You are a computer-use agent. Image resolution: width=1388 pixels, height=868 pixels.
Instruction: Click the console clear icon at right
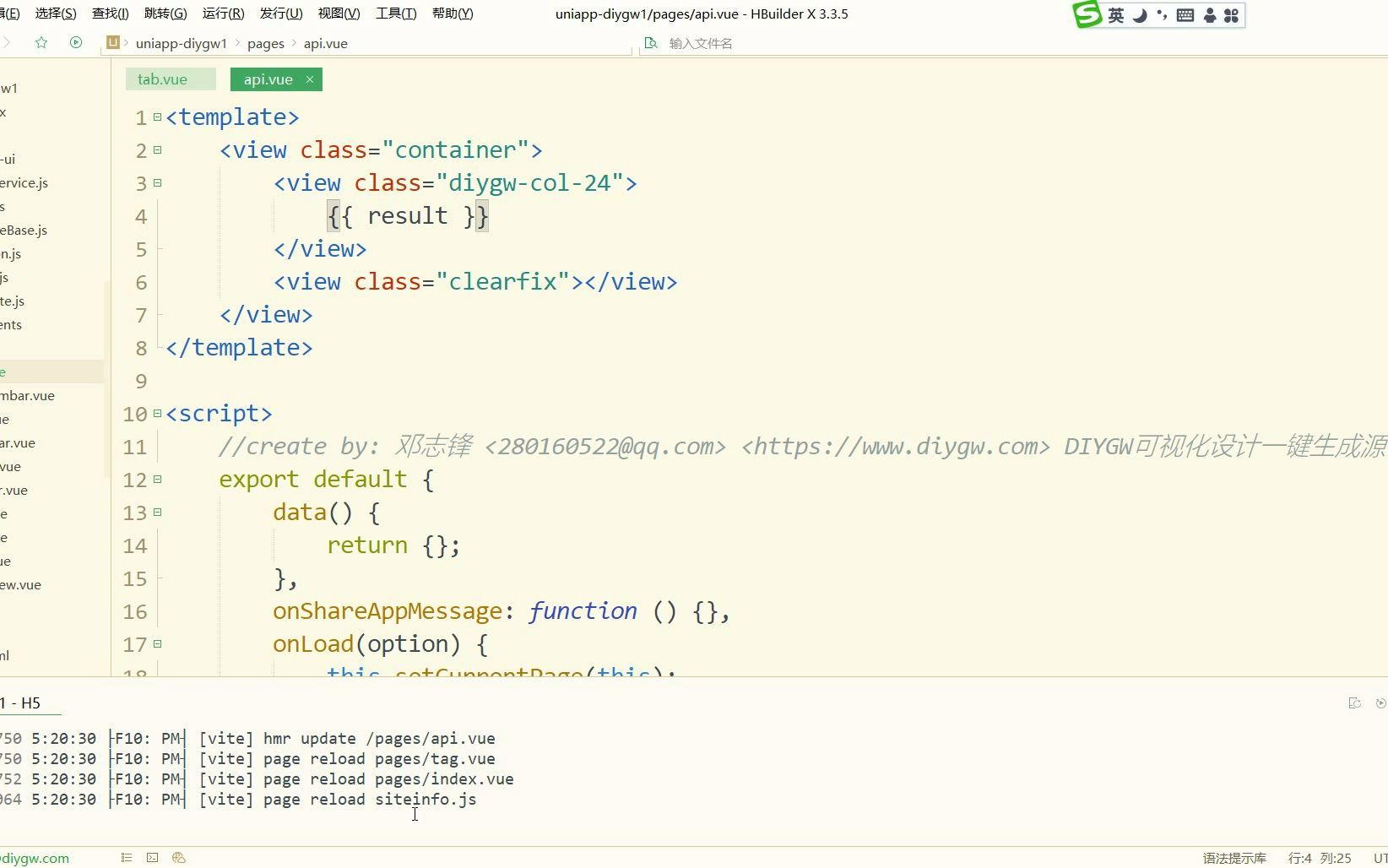pyautogui.click(x=1355, y=703)
